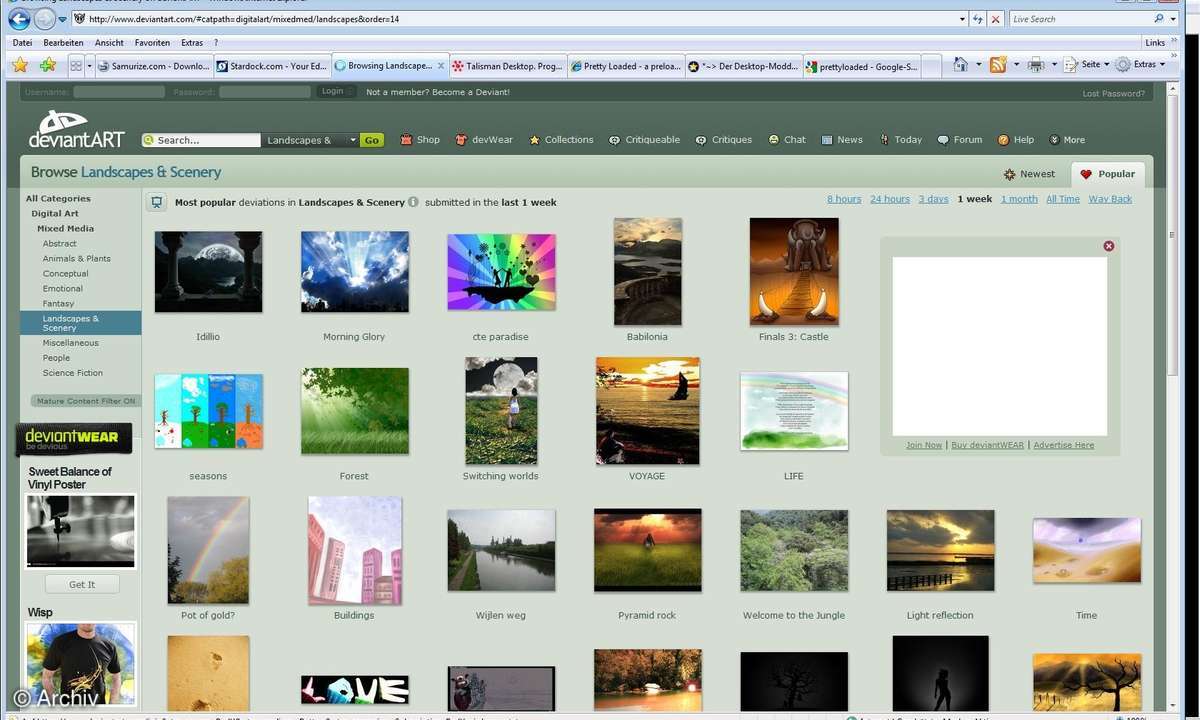Click the Live Search magnifier icon
Viewport: 1200px width, 720px height.
click(1160, 19)
